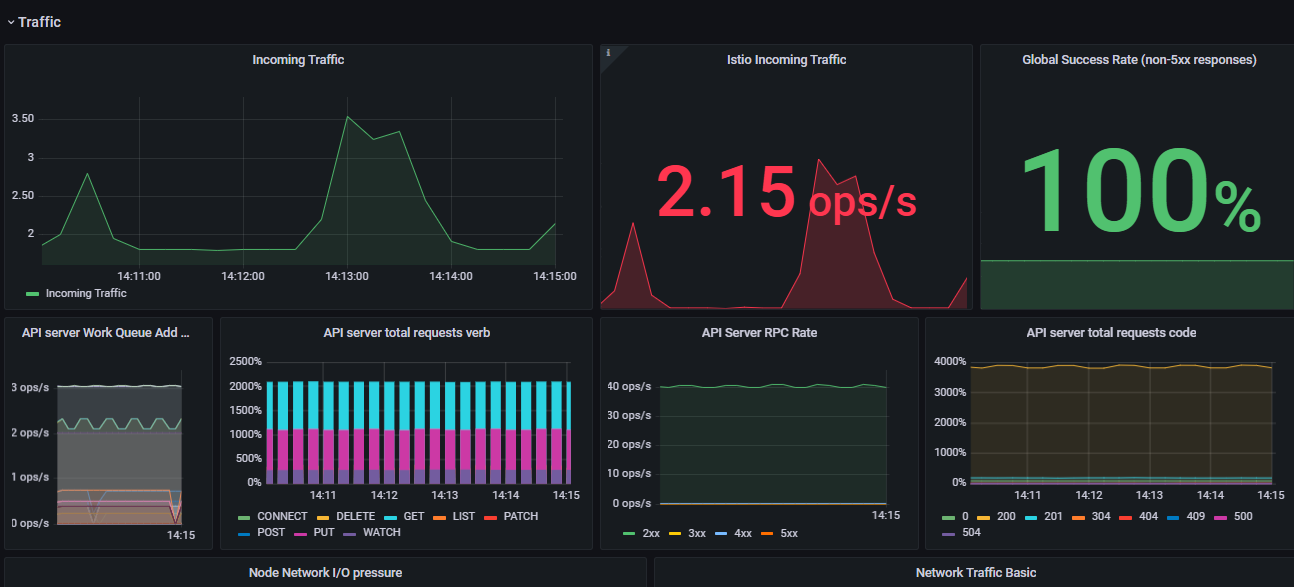Screen dimensions: 1294x587
Task: Open API server total requests code title
Action: [1111, 333]
